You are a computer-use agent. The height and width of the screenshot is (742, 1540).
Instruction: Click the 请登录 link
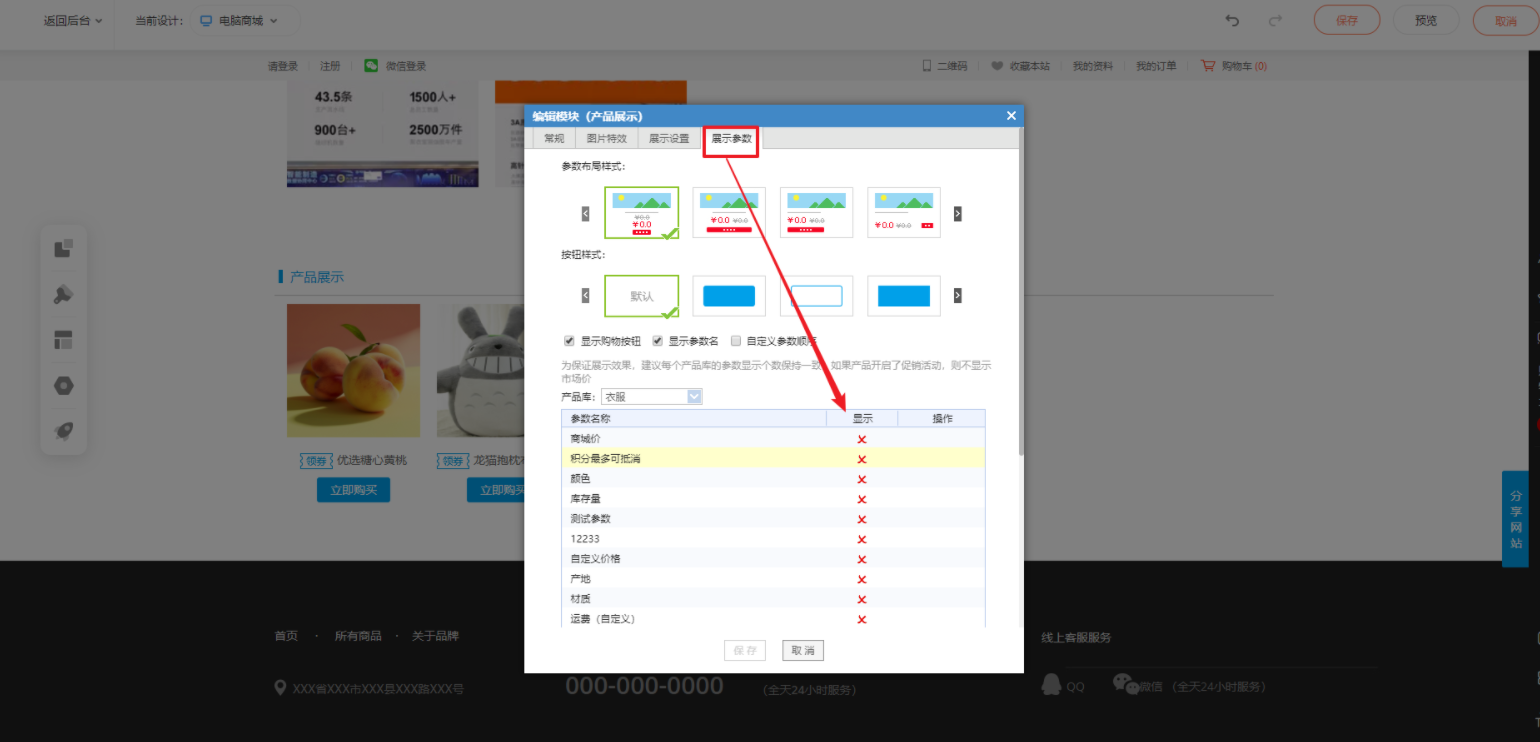point(283,66)
